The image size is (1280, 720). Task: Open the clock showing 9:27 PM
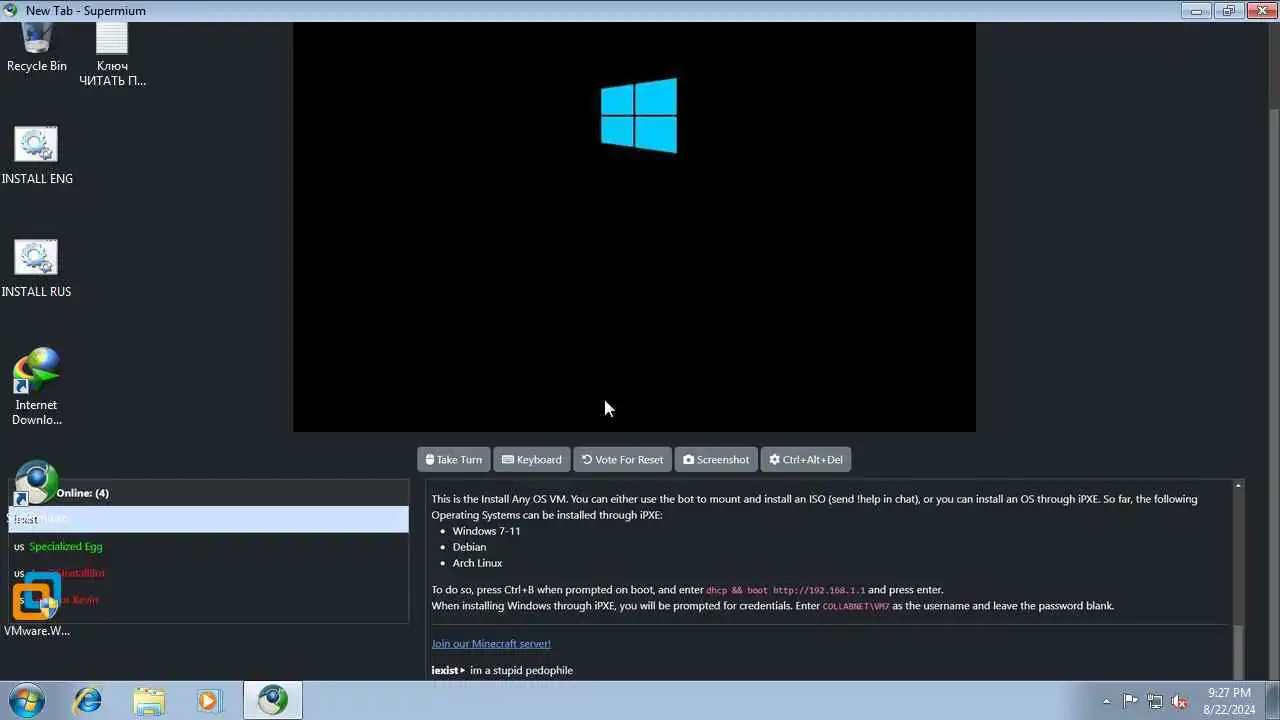1229,700
